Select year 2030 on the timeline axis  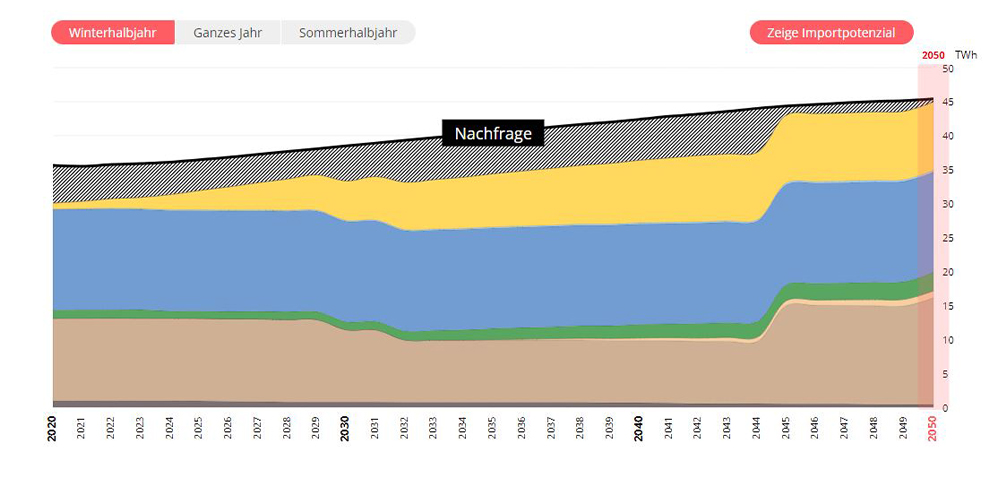tap(345, 429)
